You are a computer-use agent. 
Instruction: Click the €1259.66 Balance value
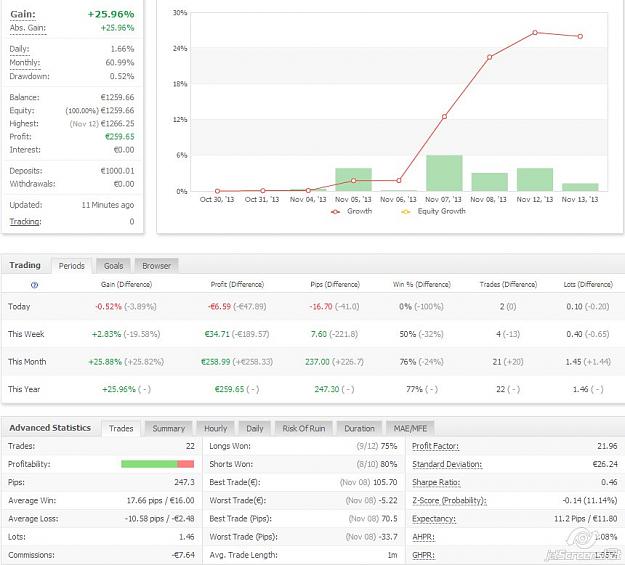[117, 97]
